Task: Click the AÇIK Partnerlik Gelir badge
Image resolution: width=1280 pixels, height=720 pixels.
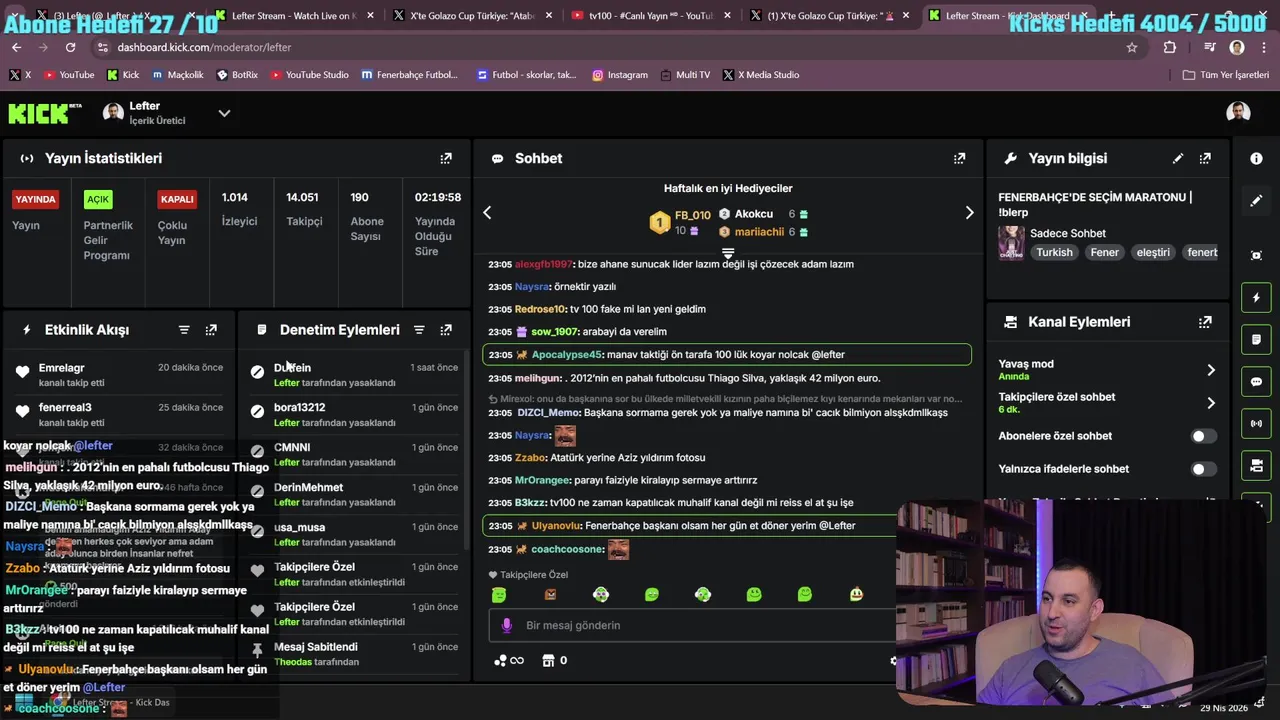Action: click(x=98, y=199)
